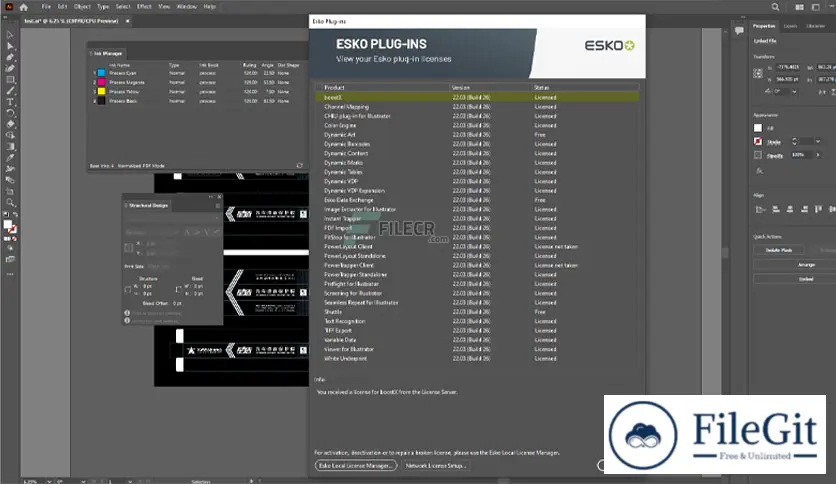Select the Rotate tool
Viewport: 836px width, 484px height.
coord(10,113)
